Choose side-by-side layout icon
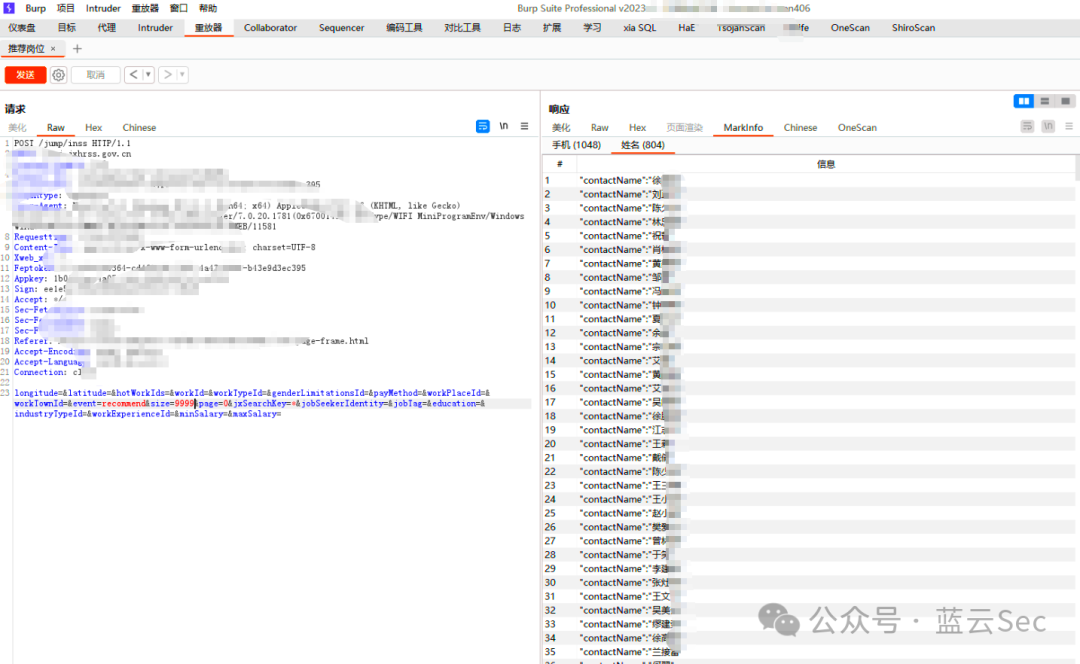Image resolution: width=1080 pixels, height=664 pixels. pyautogui.click(x=1024, y=101)
